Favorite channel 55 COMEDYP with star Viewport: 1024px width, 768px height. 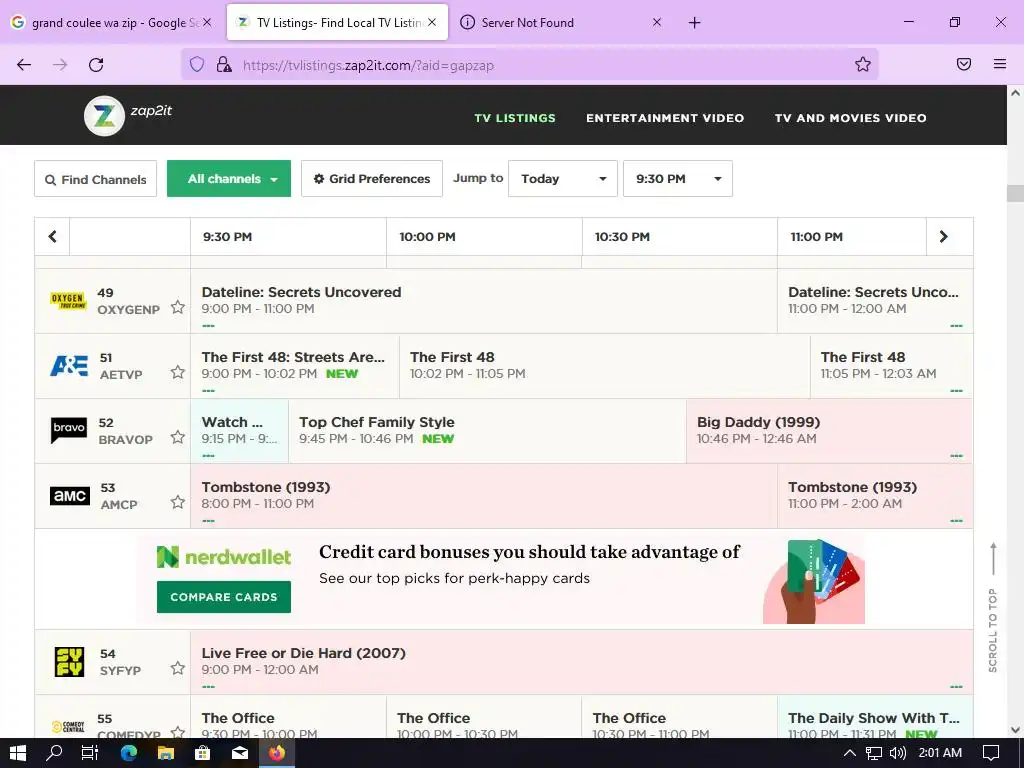click(x=178, y=732)
